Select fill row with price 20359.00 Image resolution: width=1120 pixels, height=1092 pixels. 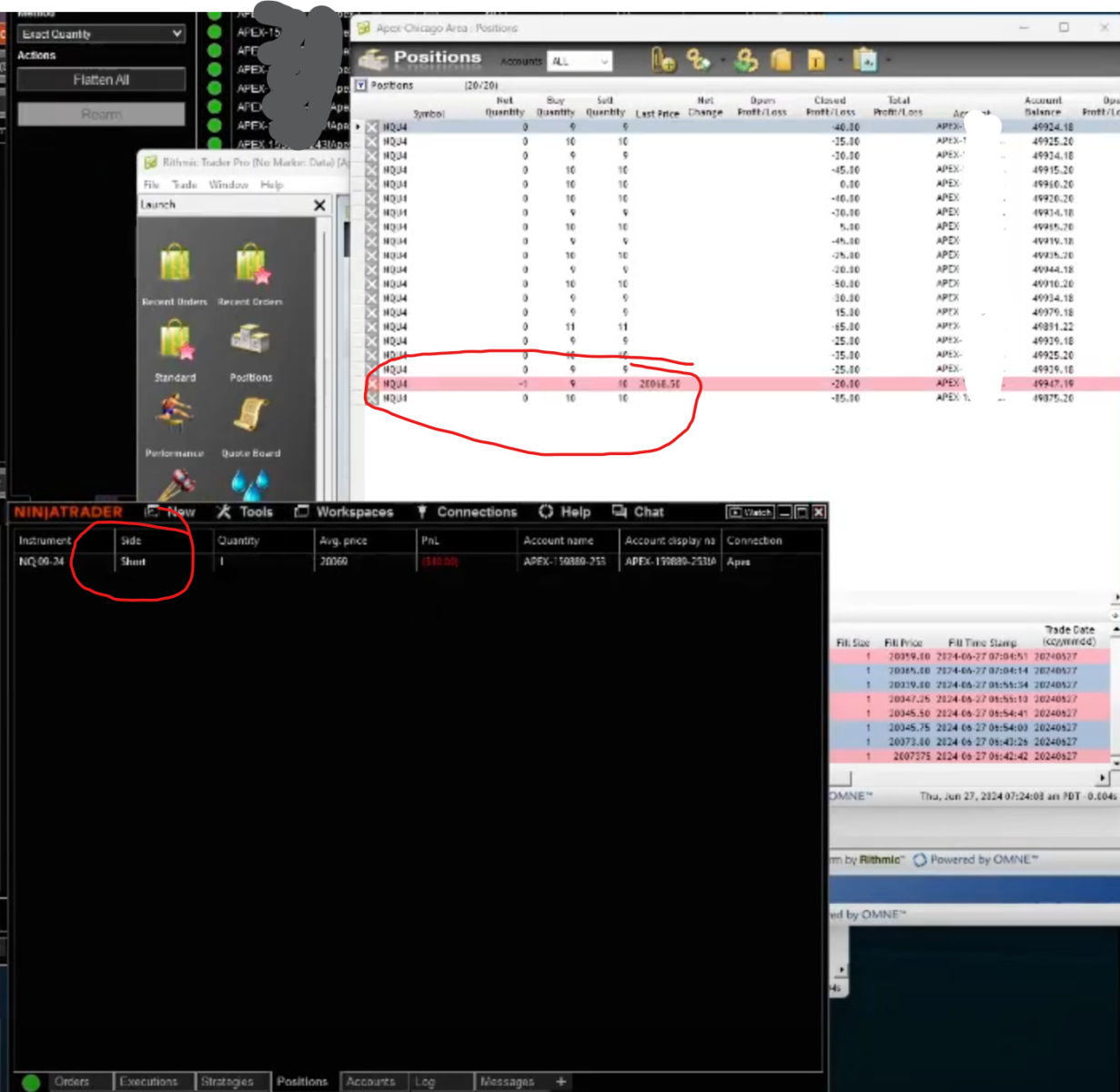(x=972, y=656)
